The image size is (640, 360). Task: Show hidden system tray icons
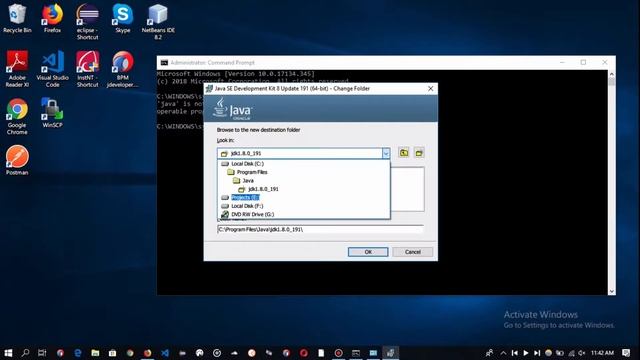(503, 353)
